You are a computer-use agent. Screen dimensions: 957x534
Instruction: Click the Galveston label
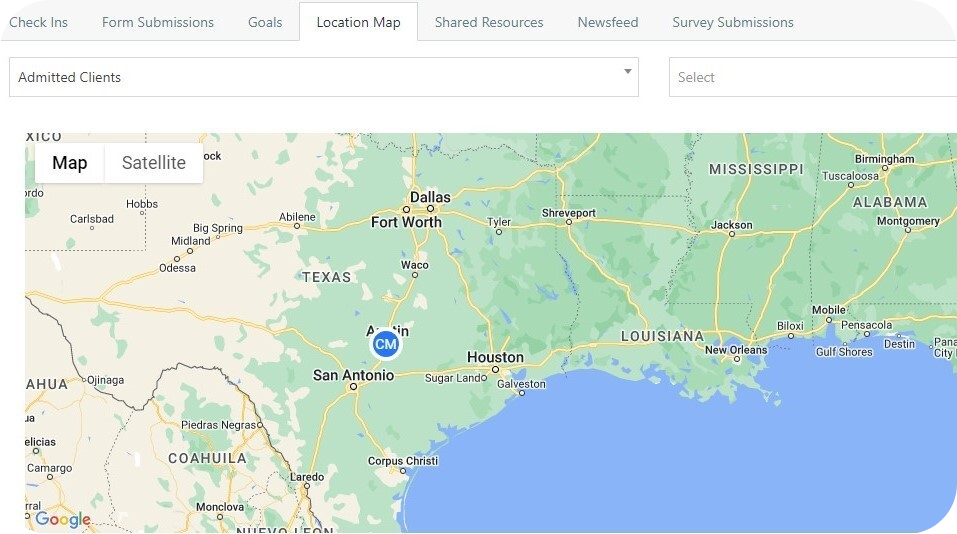521,384
